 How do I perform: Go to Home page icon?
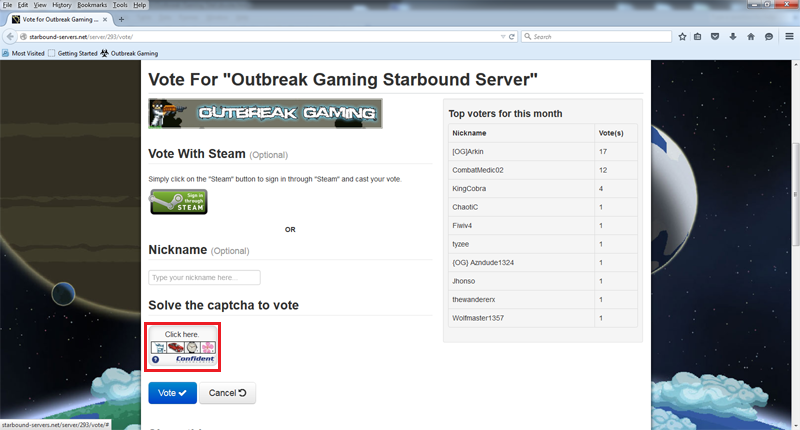pyautogui.click(x=751, y=37)
